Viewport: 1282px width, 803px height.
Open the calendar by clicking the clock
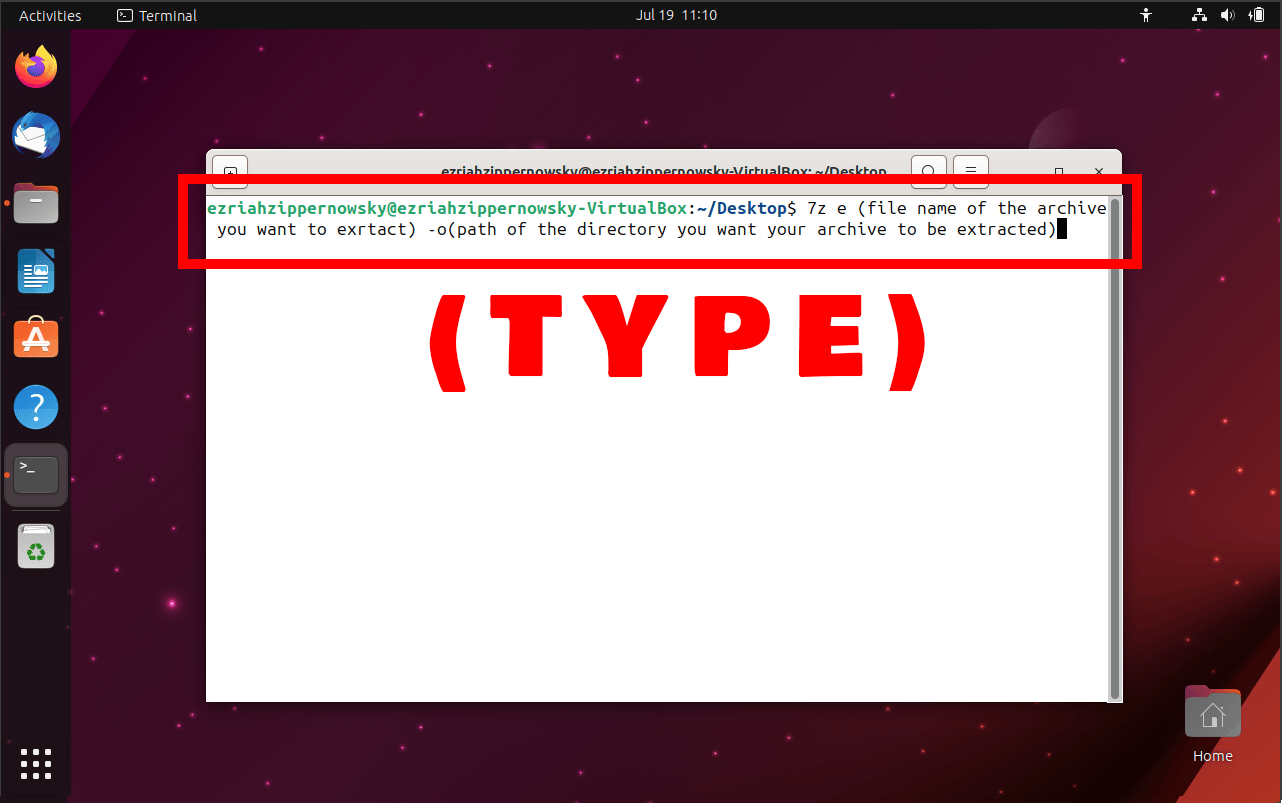[x=677, y=15]
